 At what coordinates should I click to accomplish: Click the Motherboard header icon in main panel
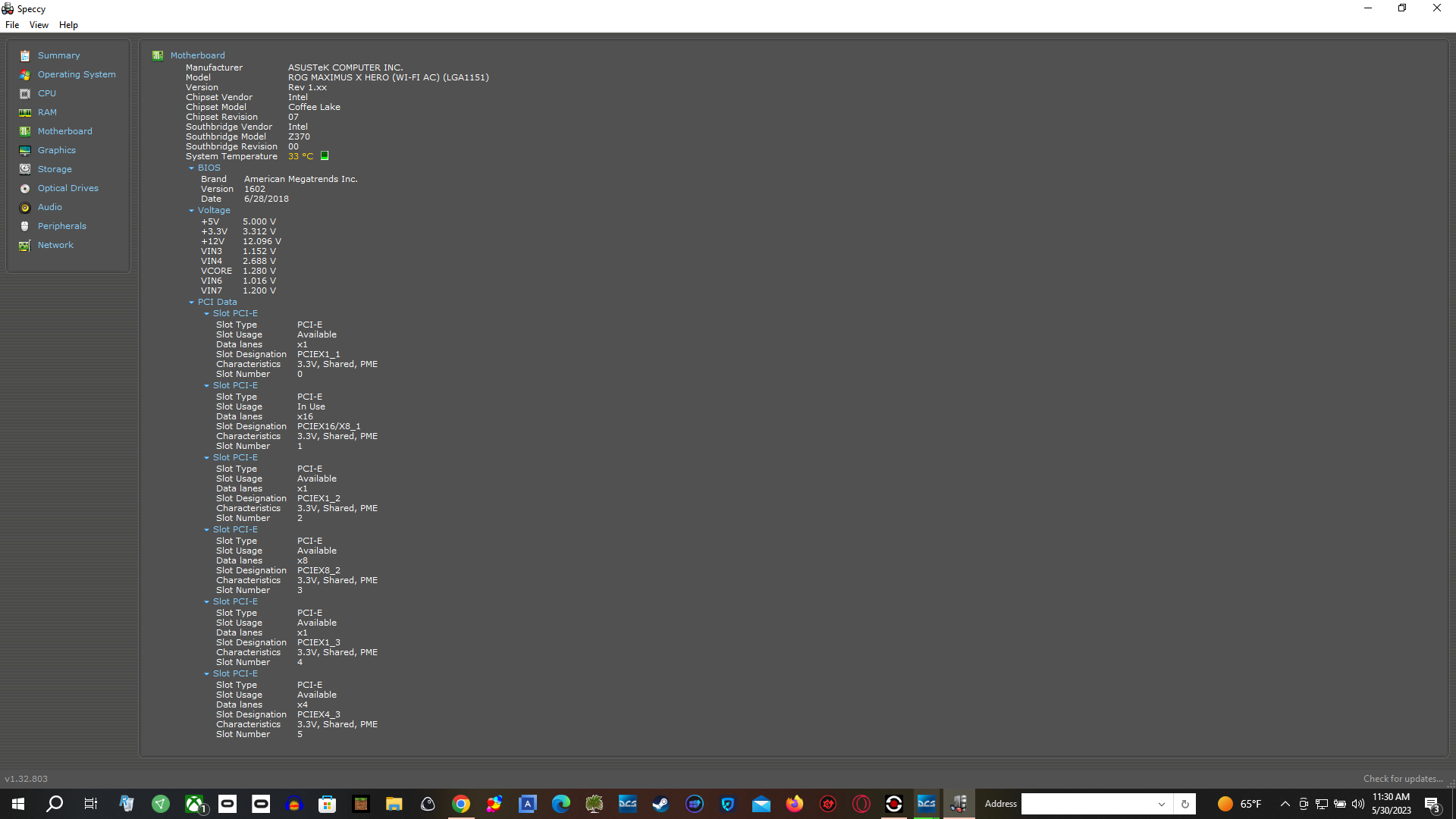point(158,55)
